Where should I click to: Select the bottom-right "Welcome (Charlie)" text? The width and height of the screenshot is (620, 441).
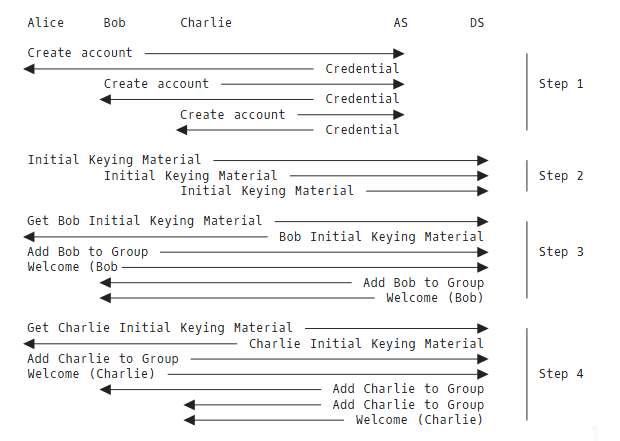(420, 420)
